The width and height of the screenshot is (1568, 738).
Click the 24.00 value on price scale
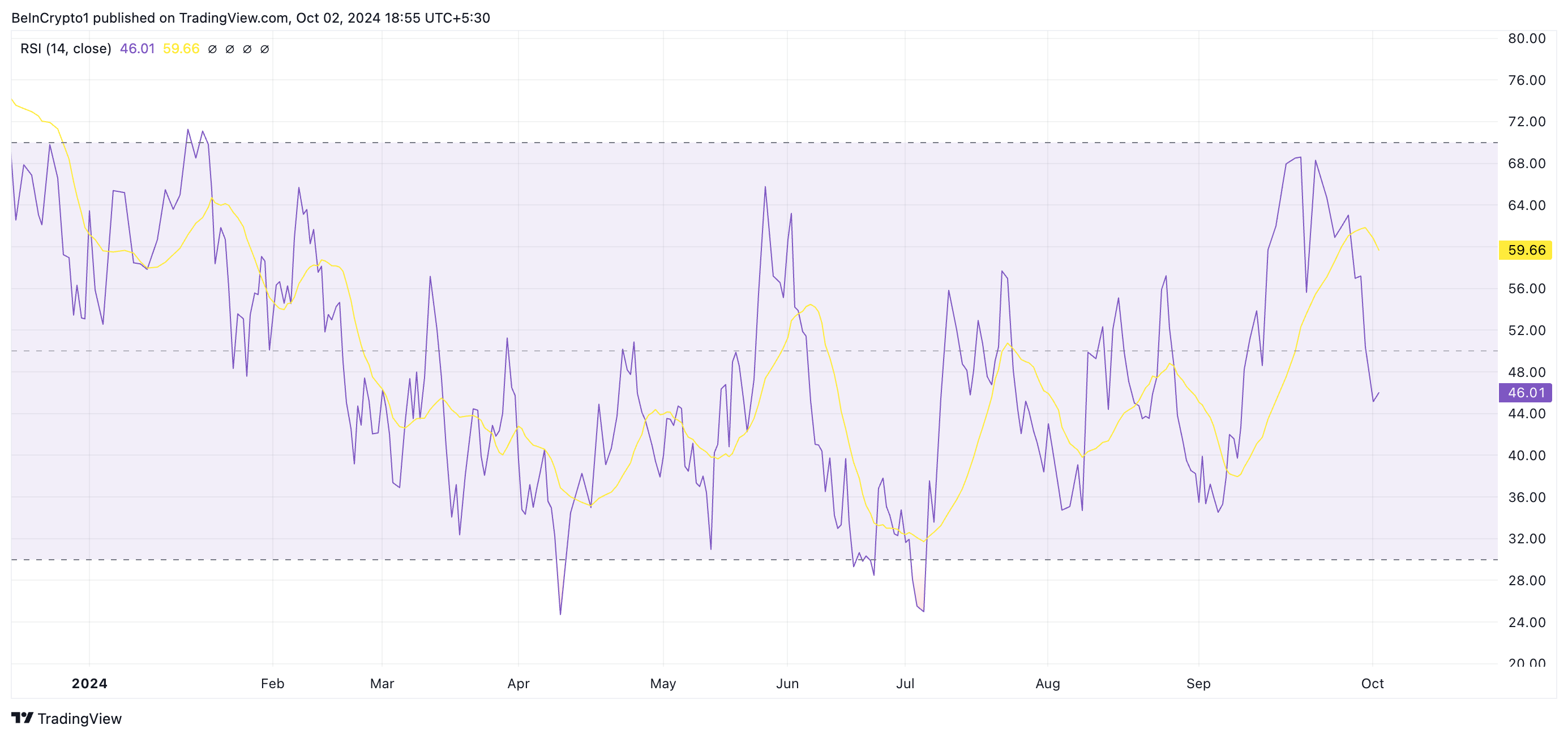tap(1526, 622)
